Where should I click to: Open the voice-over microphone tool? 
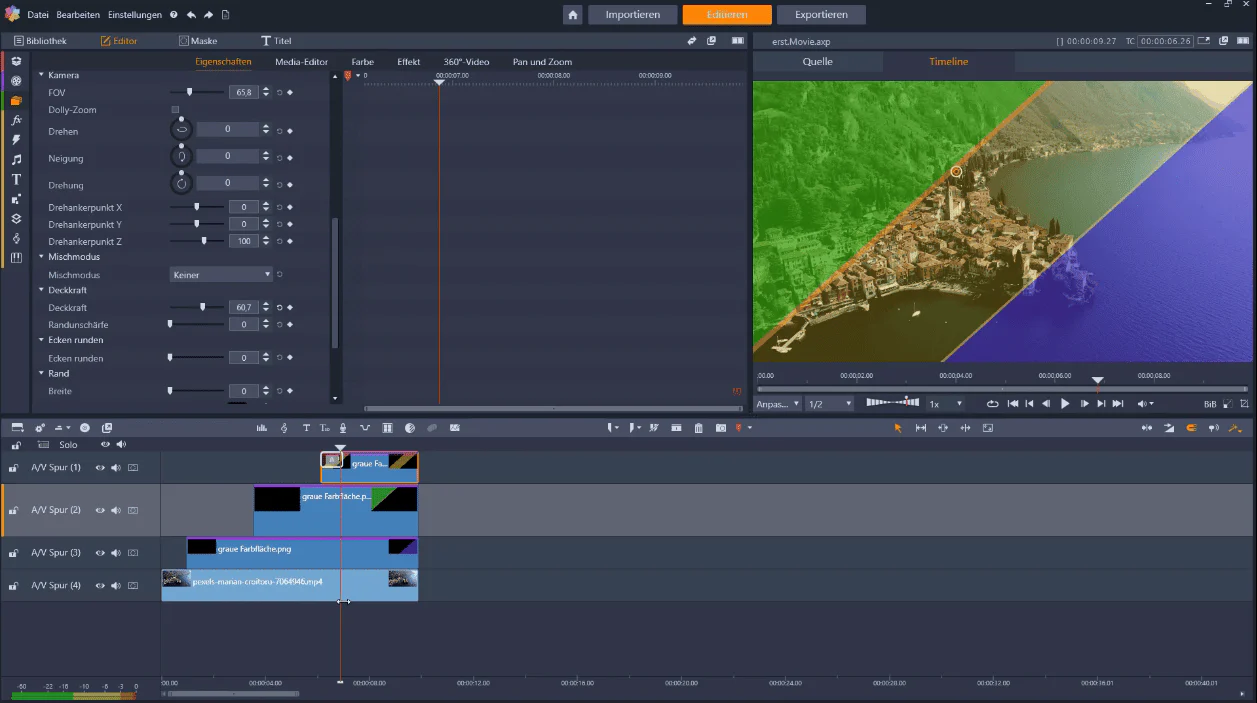pos(342,428)
